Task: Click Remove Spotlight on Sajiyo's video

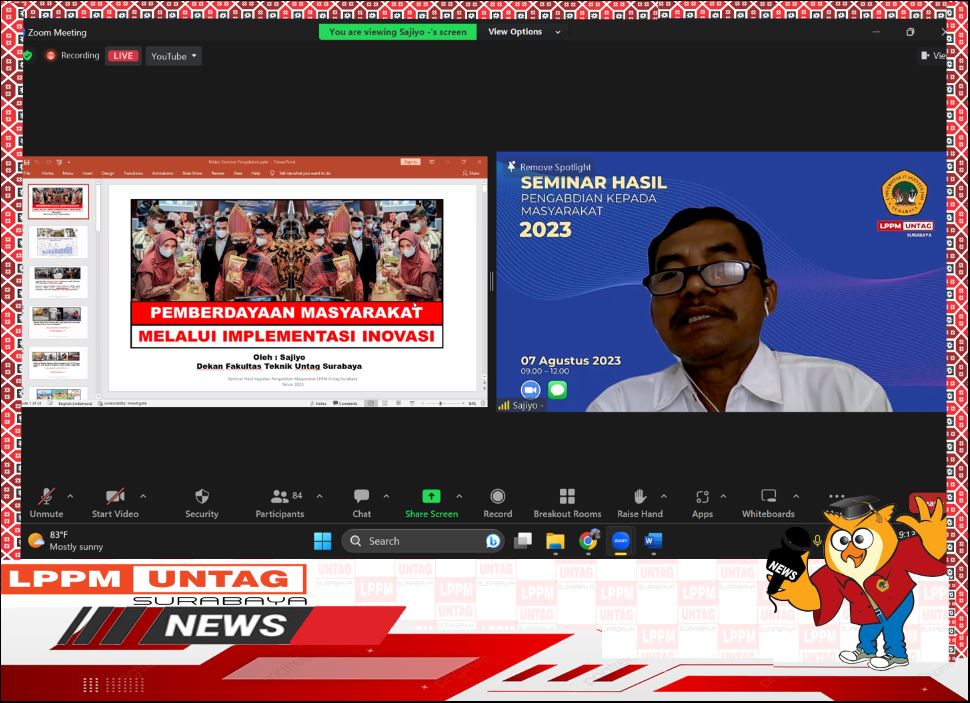Action: pos(549,167)
